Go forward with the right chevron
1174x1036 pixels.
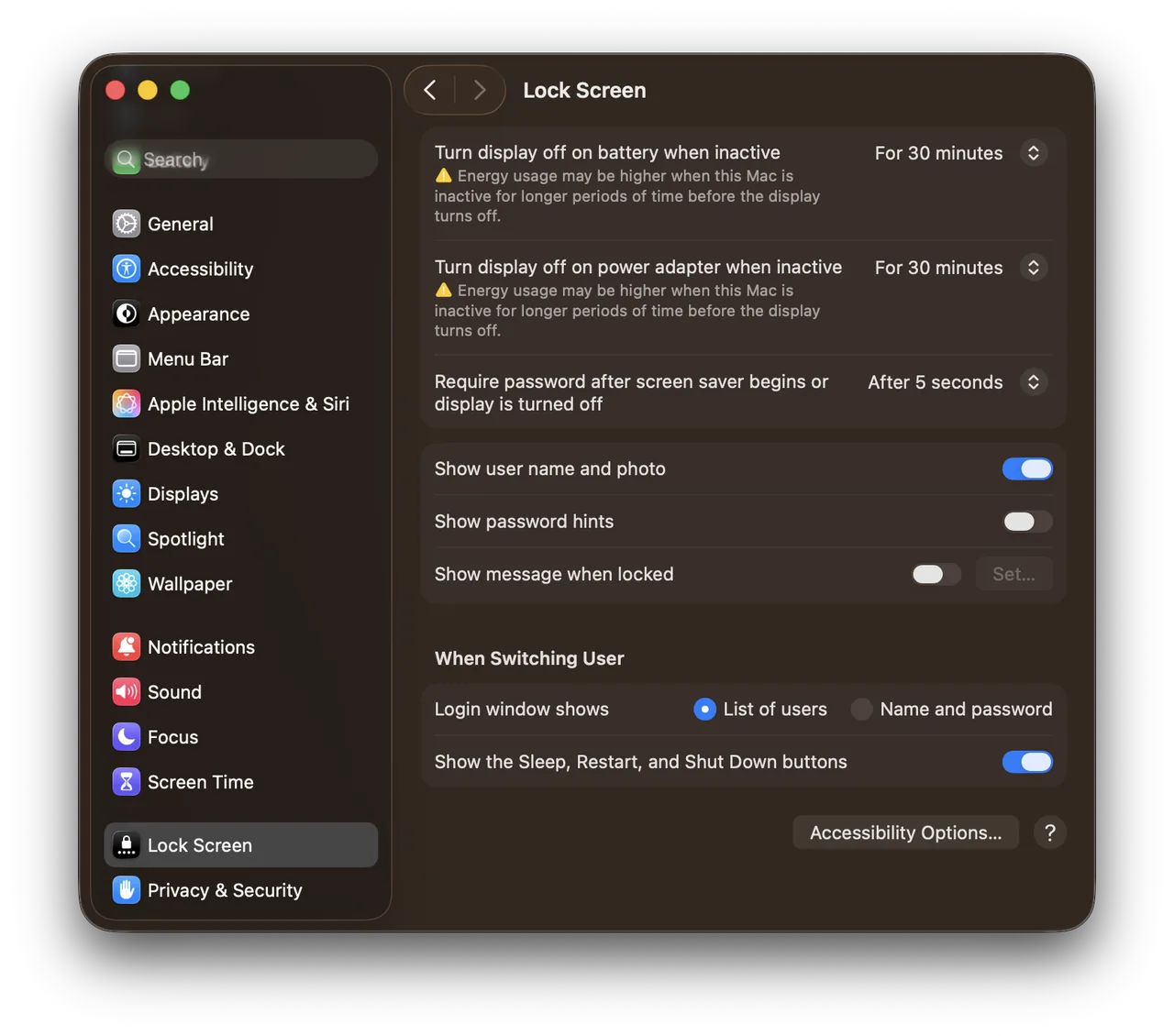click(479, 90)
